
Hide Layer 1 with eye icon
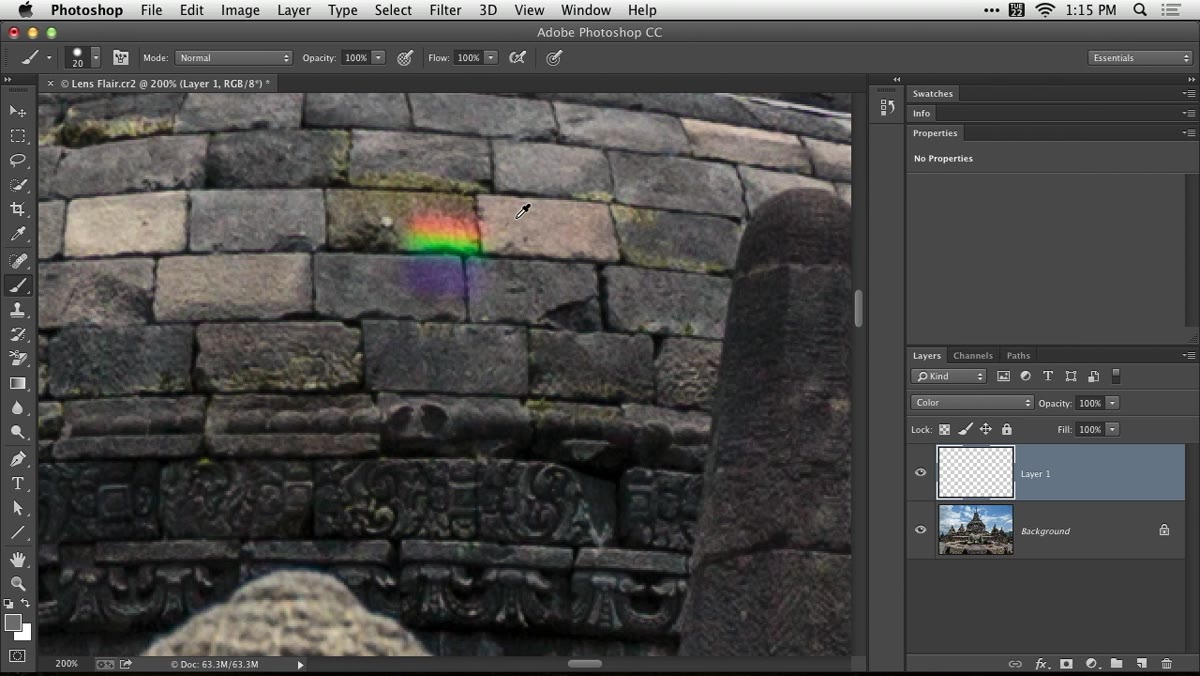921,473
